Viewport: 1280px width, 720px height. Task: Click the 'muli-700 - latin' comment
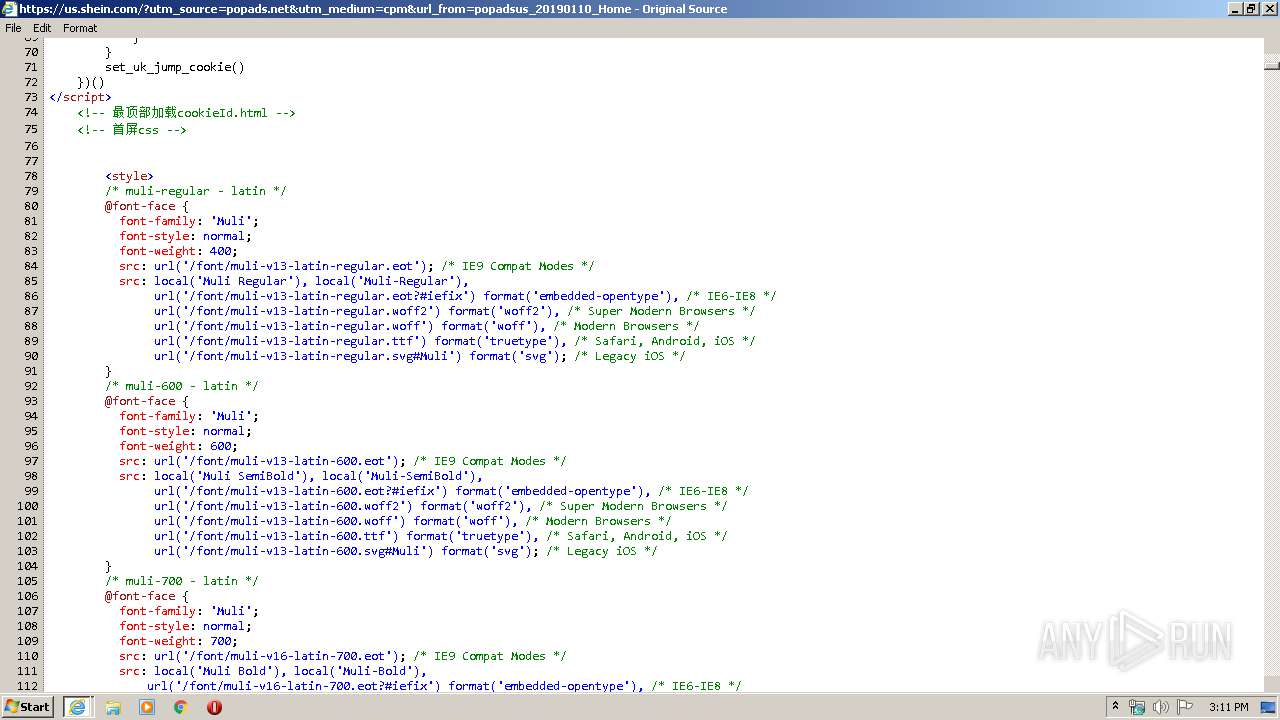(x=182, y=581)
